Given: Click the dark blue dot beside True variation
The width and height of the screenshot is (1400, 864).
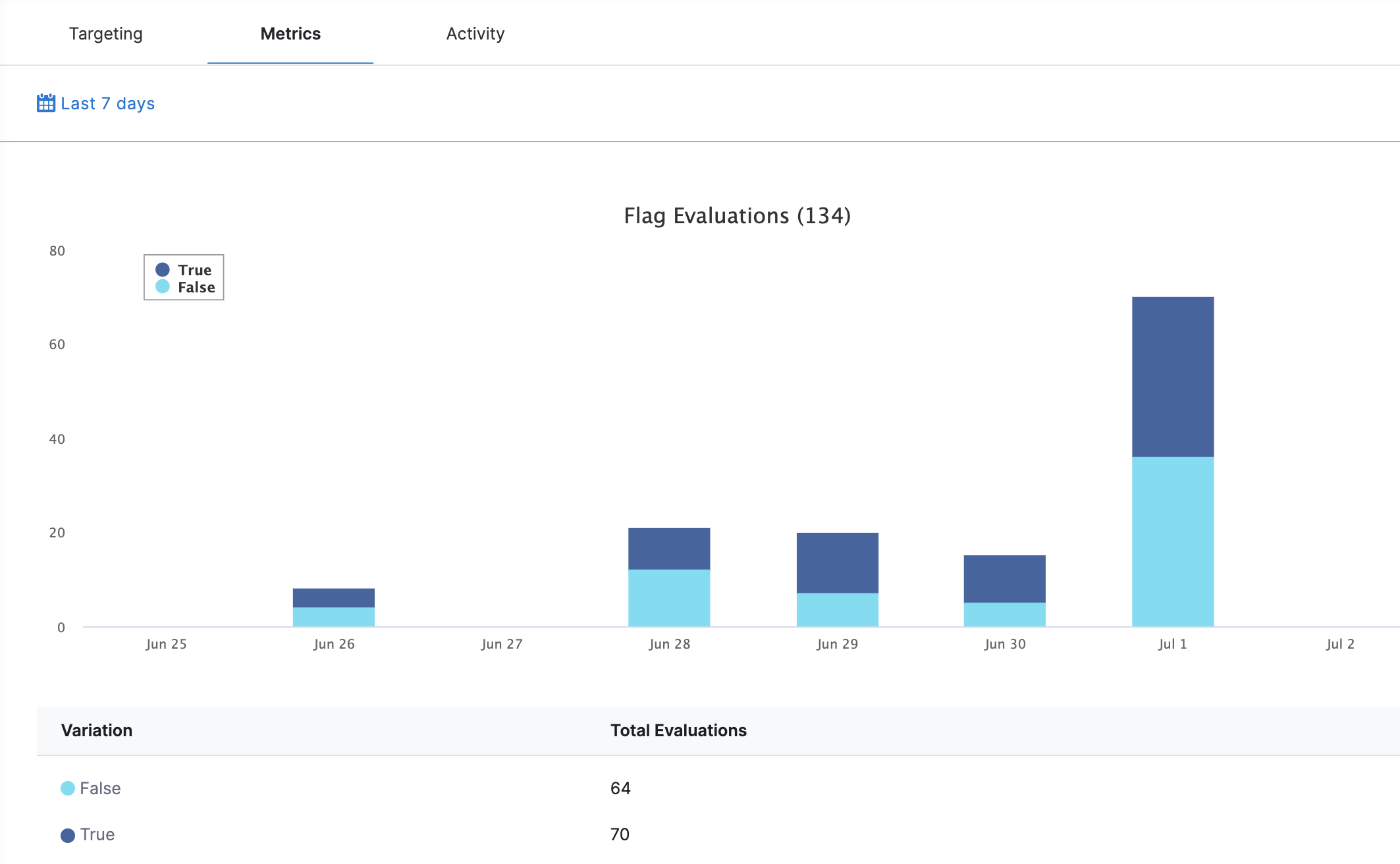Looking at the screenshot, I should (x=68, y=834).
